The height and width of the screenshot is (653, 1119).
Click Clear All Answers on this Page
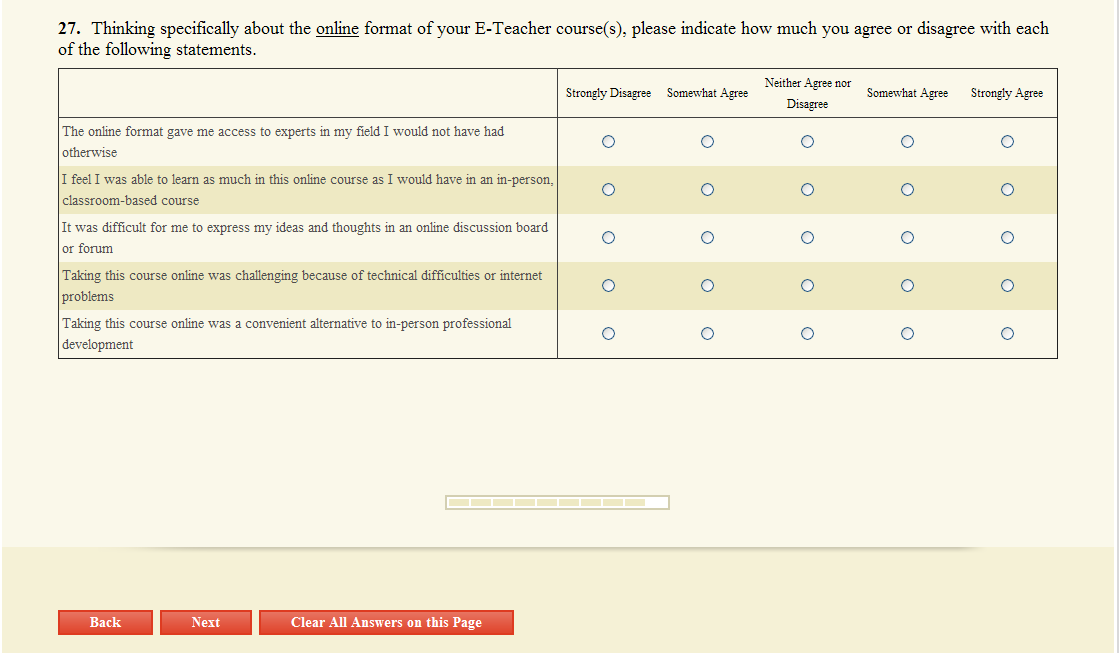click(x=386, y=622)
